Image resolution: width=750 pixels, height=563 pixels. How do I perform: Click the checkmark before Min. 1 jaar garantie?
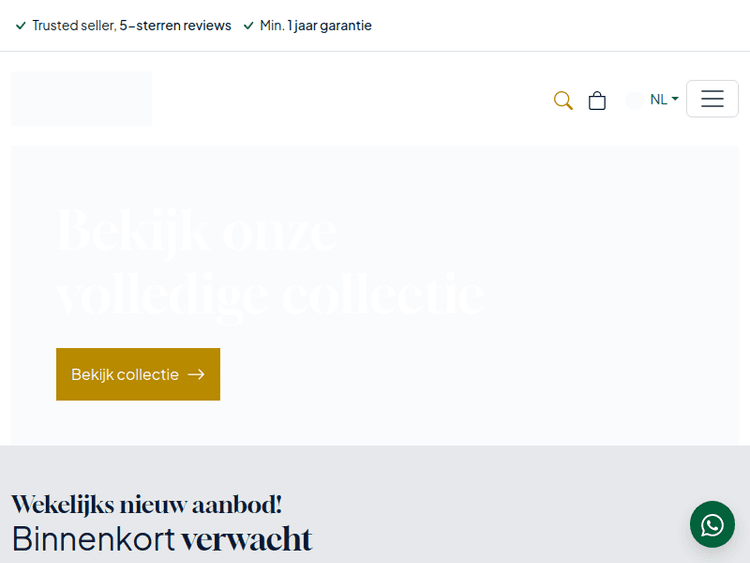[249, 26]
